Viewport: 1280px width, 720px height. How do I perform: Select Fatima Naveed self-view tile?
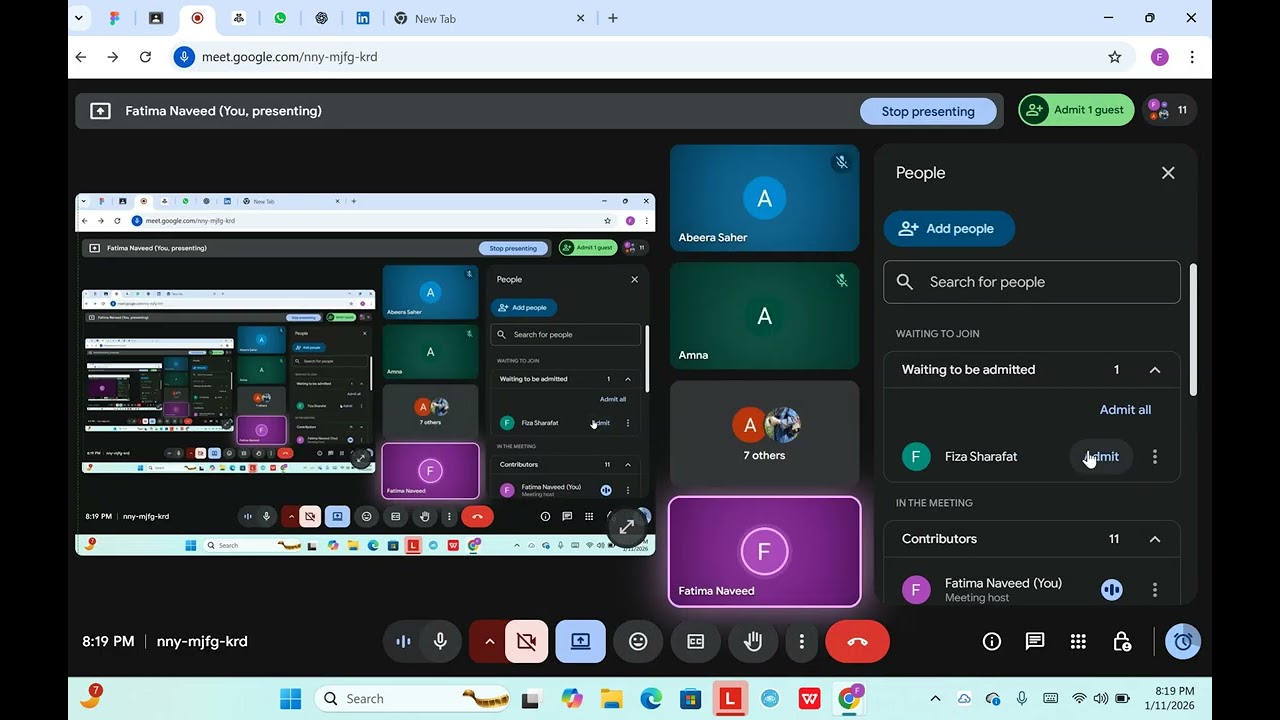[x=764, y=552]
